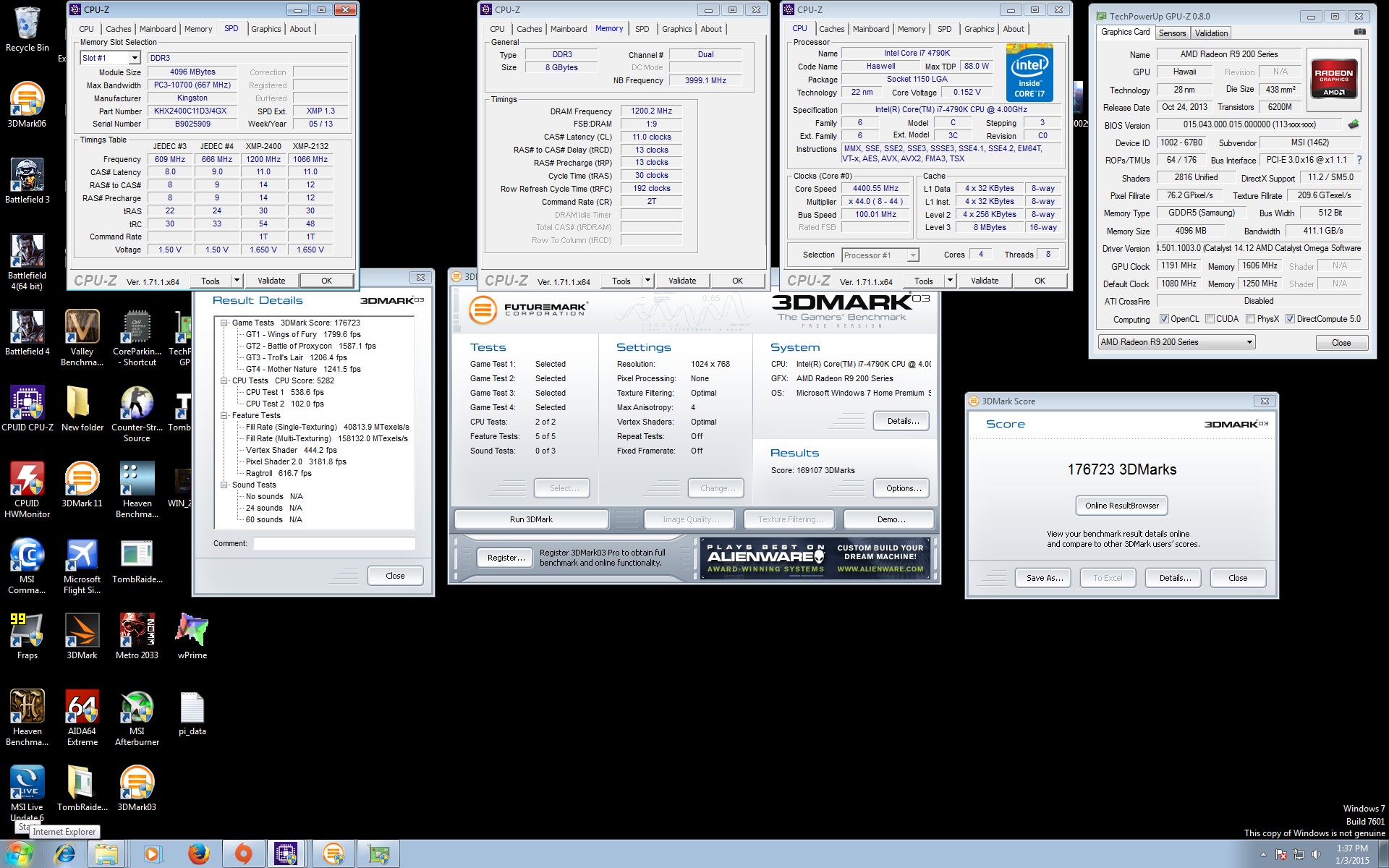This screenshot has height=868, width=1389.
Task: Click the volume icon in system tray
Action: (1316, 854)
